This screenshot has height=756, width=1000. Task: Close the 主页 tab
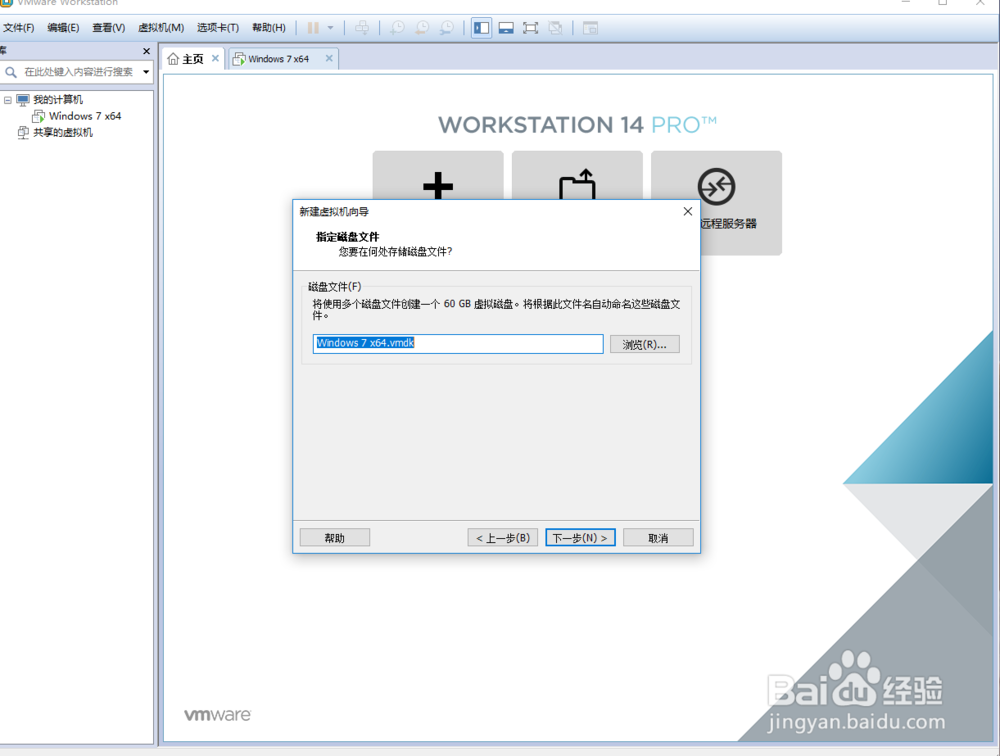(216, 59)
